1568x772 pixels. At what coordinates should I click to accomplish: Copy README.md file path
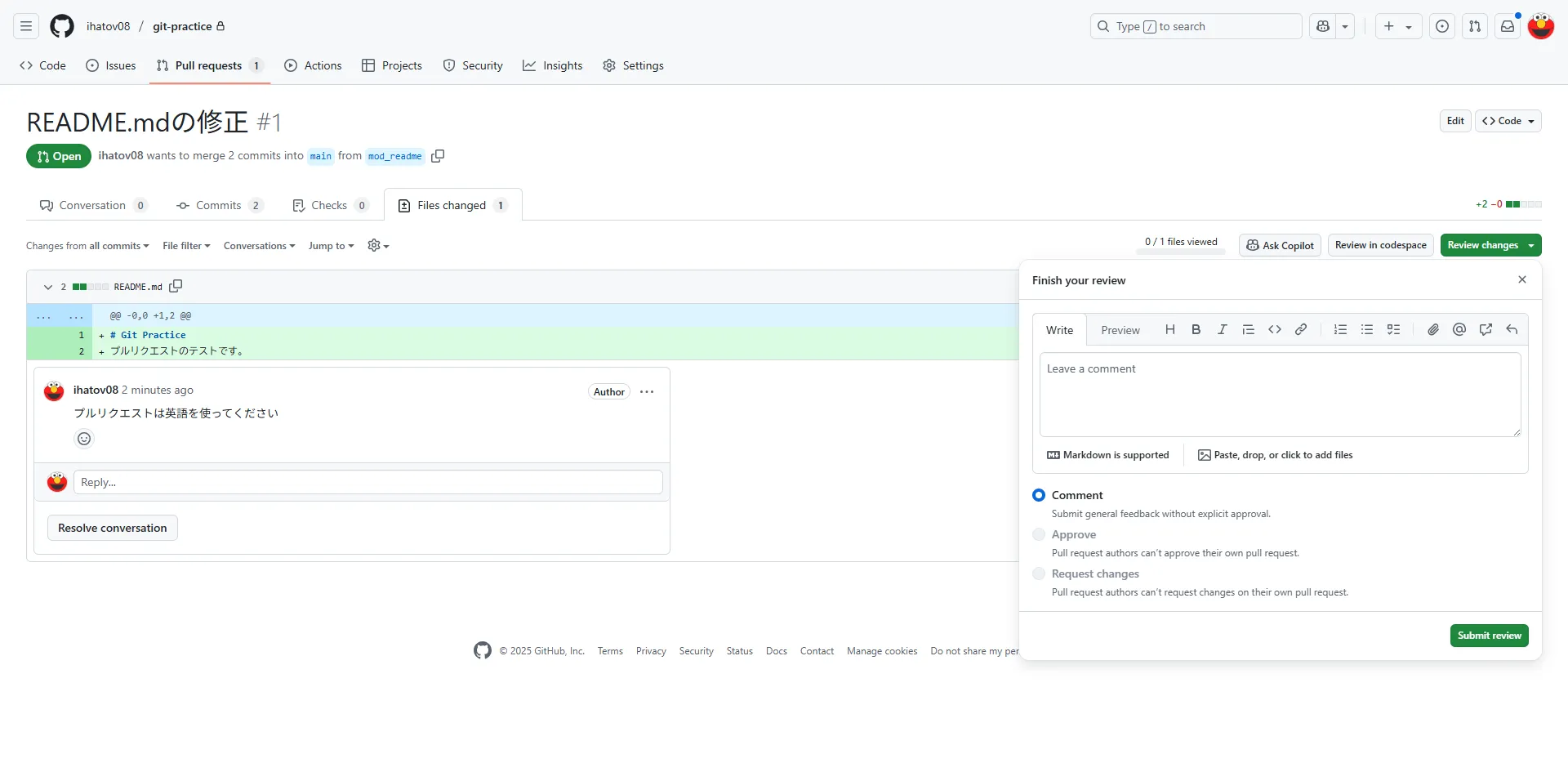click(176, 286)
